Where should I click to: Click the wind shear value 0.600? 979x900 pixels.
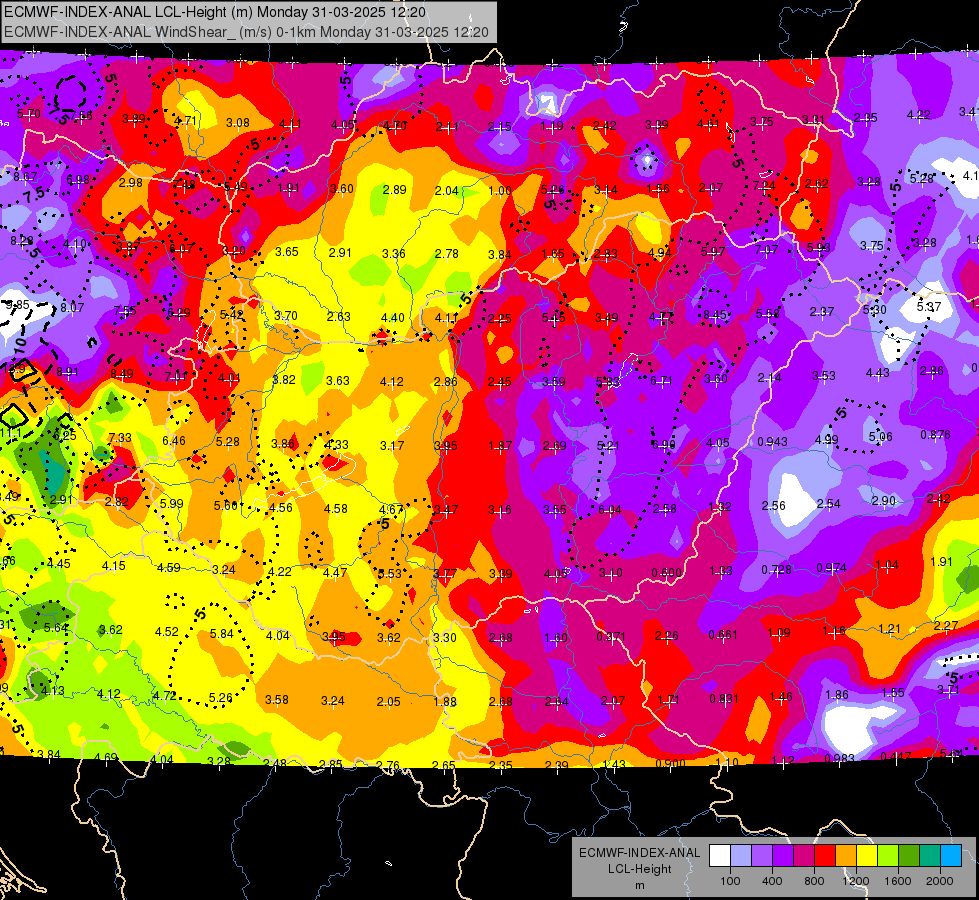(x=666, y=573)
